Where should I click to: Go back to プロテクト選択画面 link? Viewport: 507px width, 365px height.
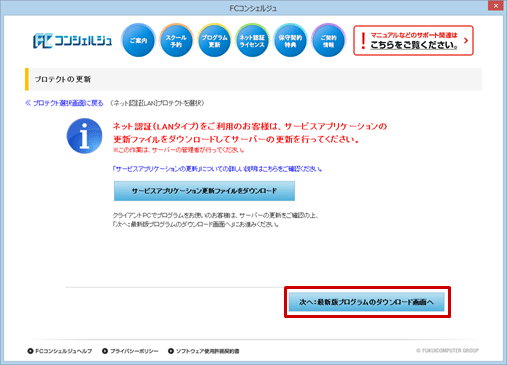(x=64, y=103)
